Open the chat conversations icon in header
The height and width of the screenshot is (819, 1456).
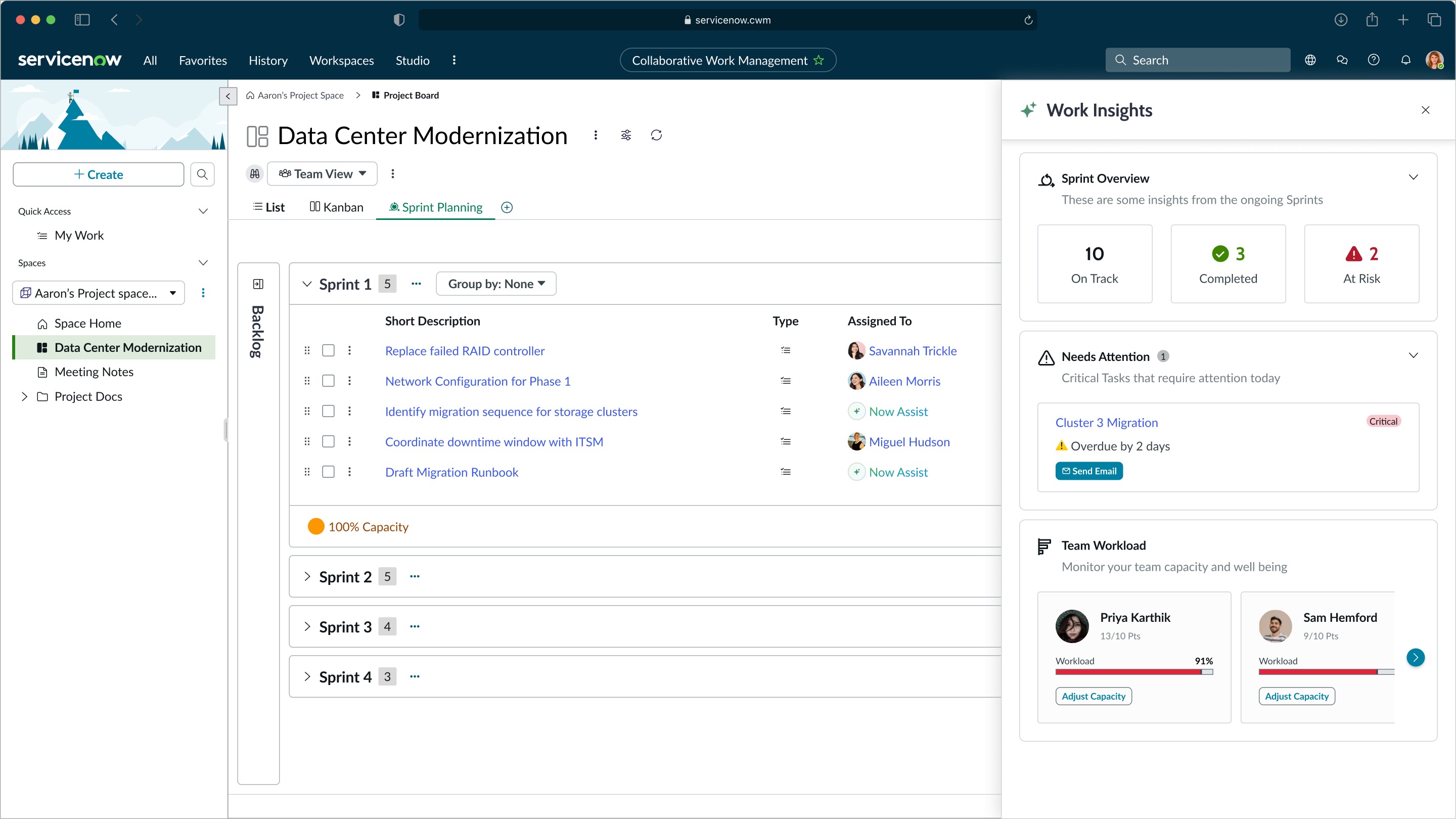point(1342,60)
